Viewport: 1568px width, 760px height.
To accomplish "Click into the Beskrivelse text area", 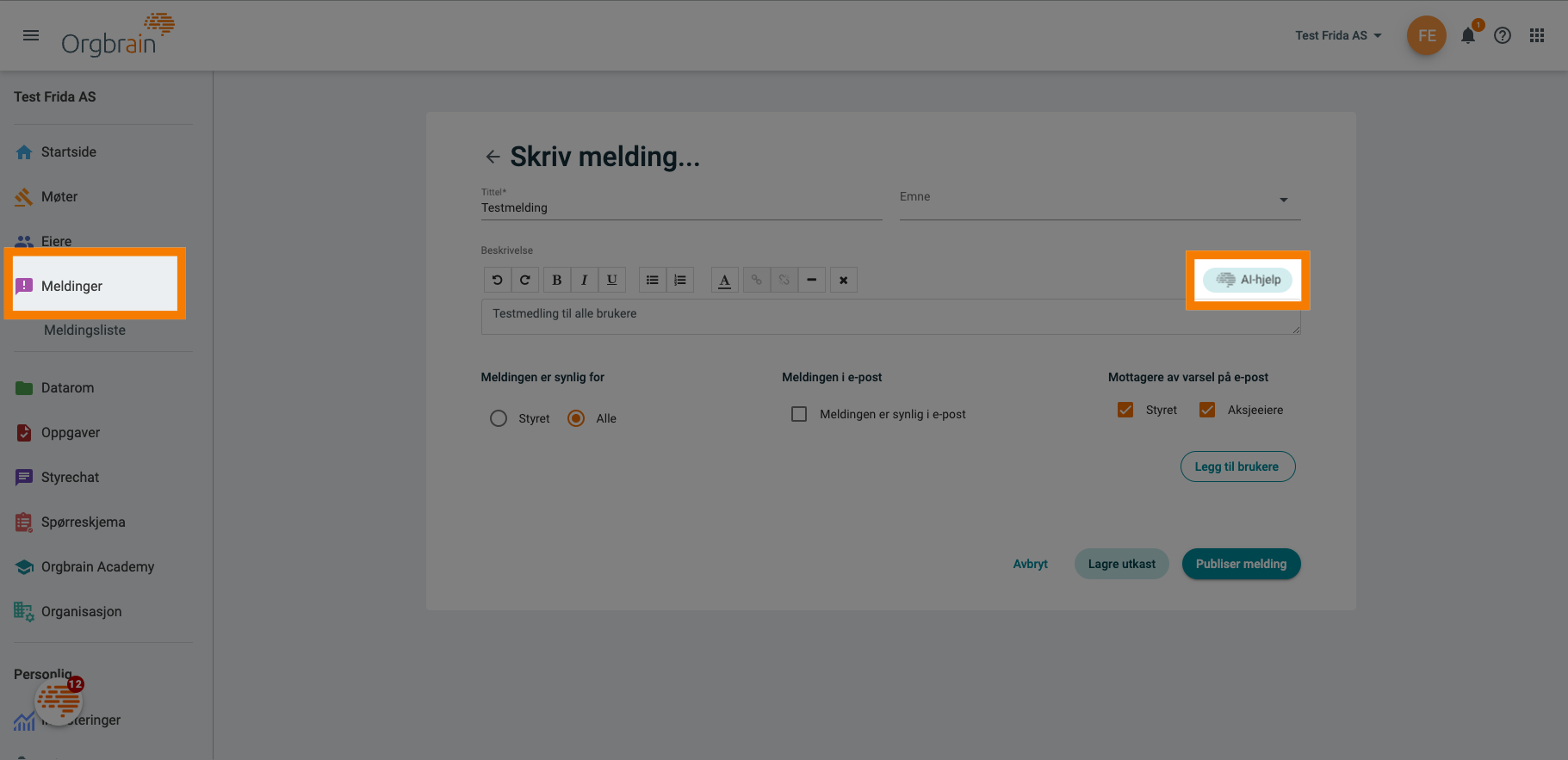I will pyautogui.click(x=890, y=317).
